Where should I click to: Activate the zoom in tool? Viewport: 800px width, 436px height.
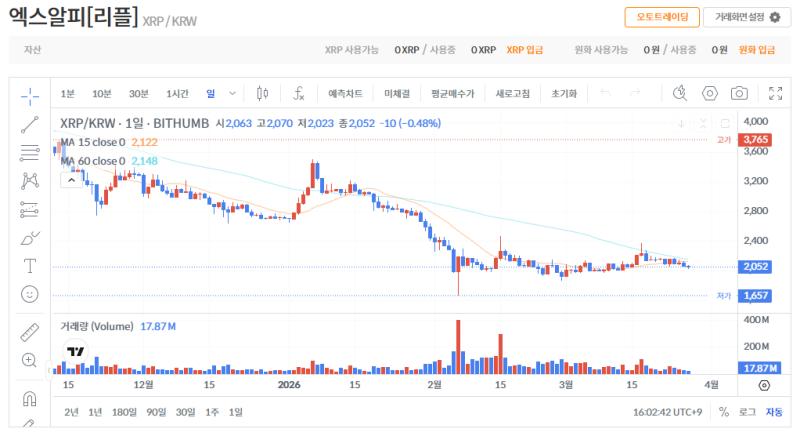[30, 361]
